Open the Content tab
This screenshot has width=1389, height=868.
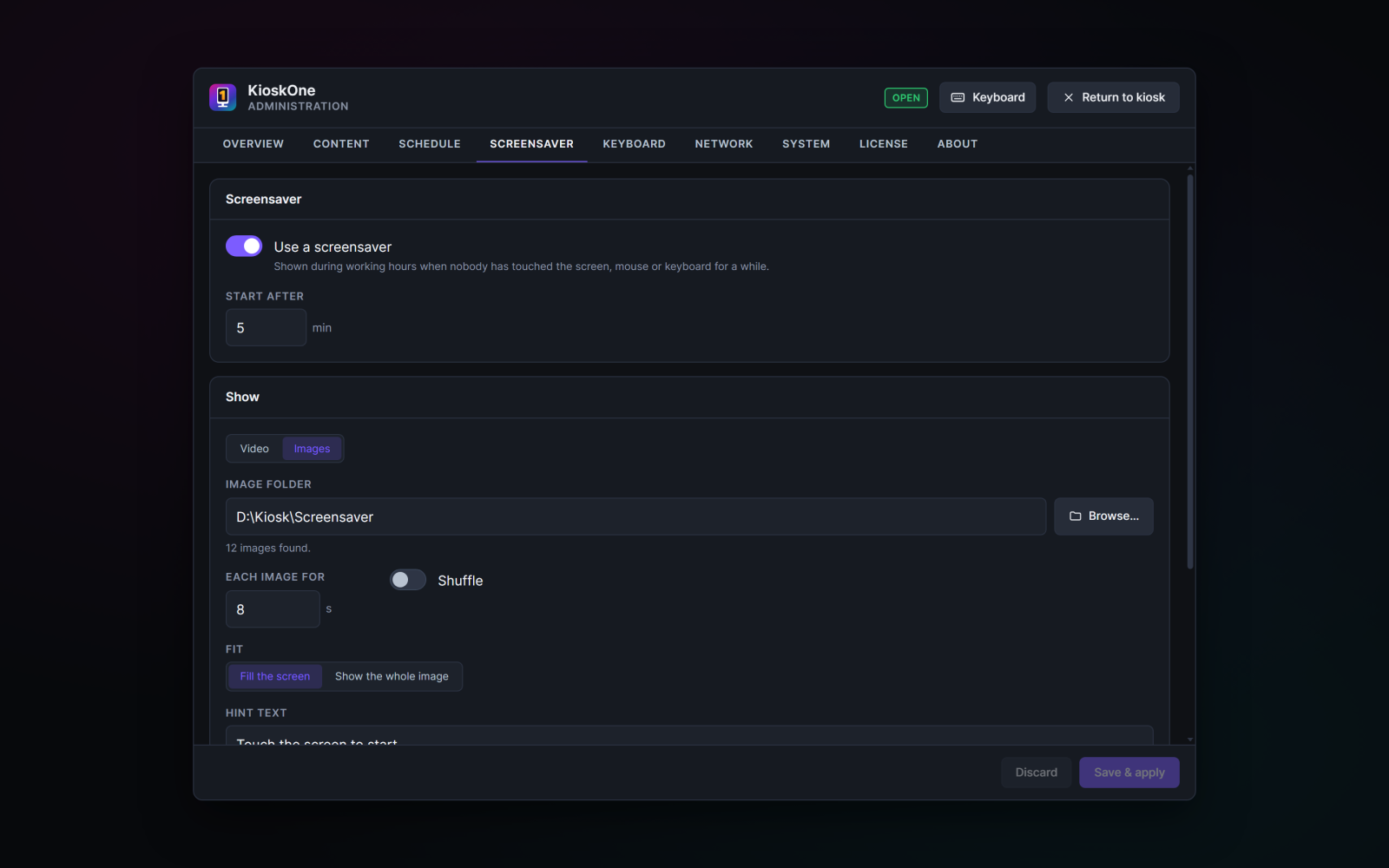tap(341, 144)
